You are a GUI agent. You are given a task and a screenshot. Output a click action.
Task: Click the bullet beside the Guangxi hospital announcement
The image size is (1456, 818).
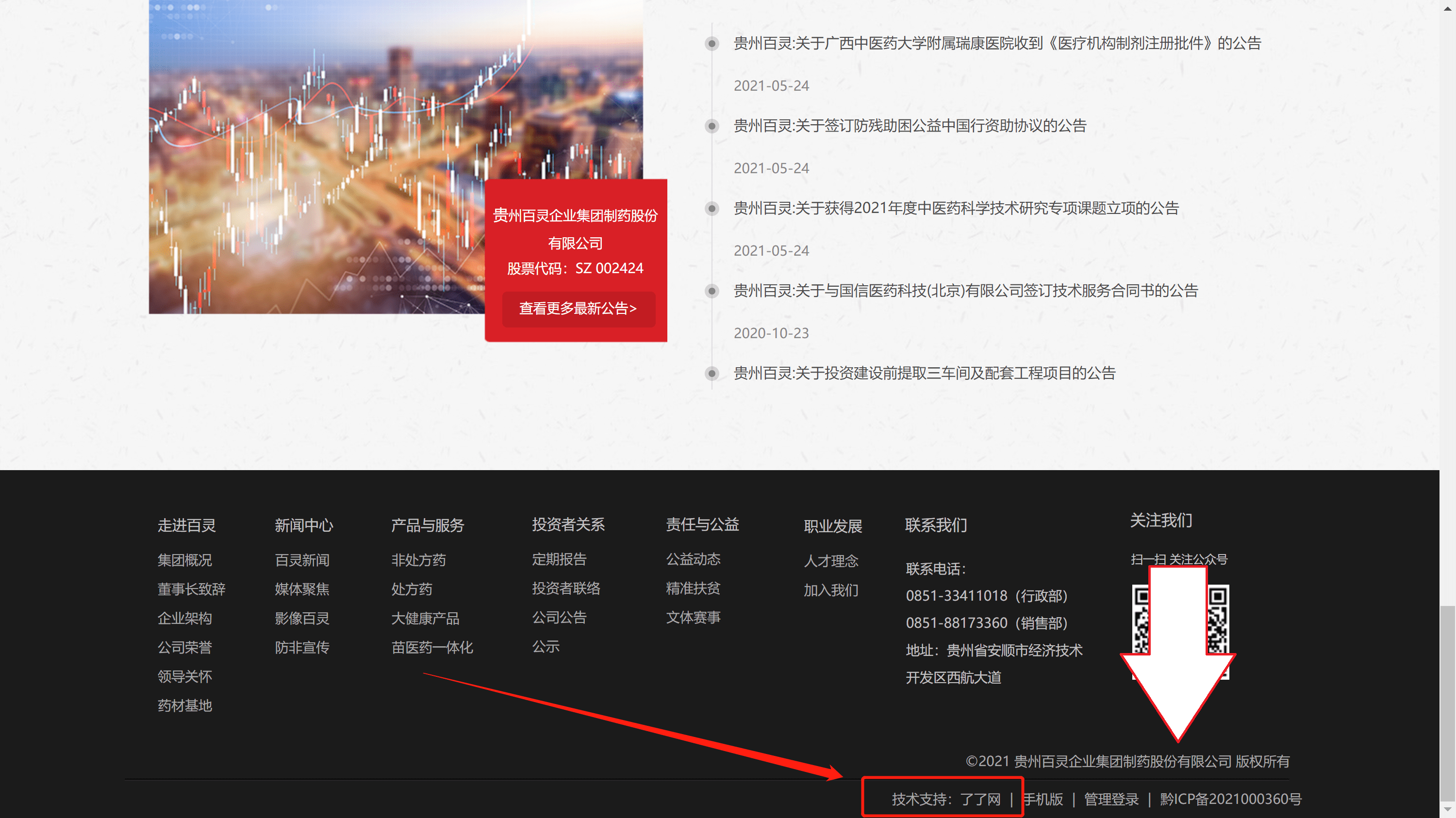click(712, 44)
